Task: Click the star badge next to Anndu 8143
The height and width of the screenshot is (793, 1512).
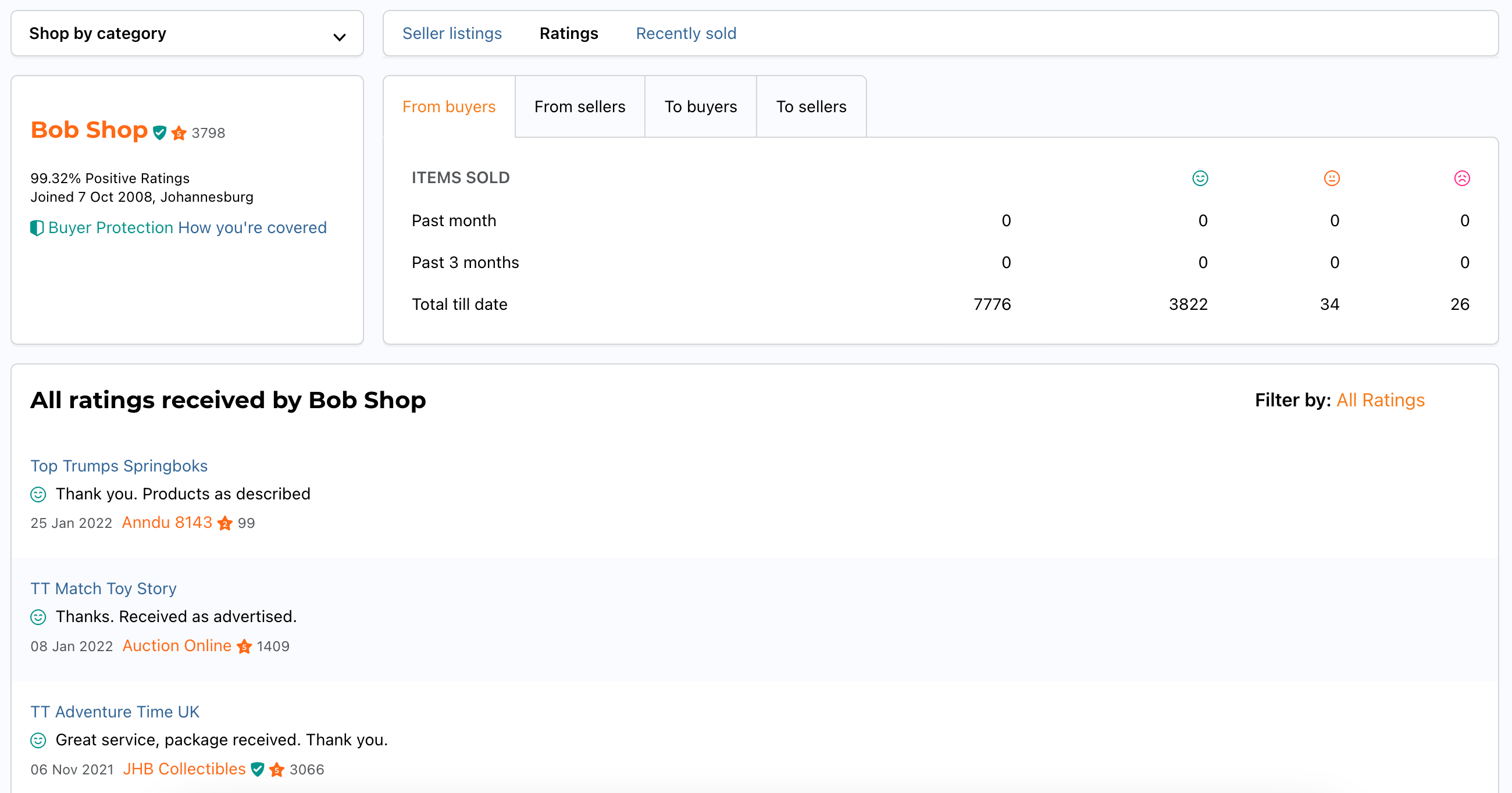Action: [225, 523]
